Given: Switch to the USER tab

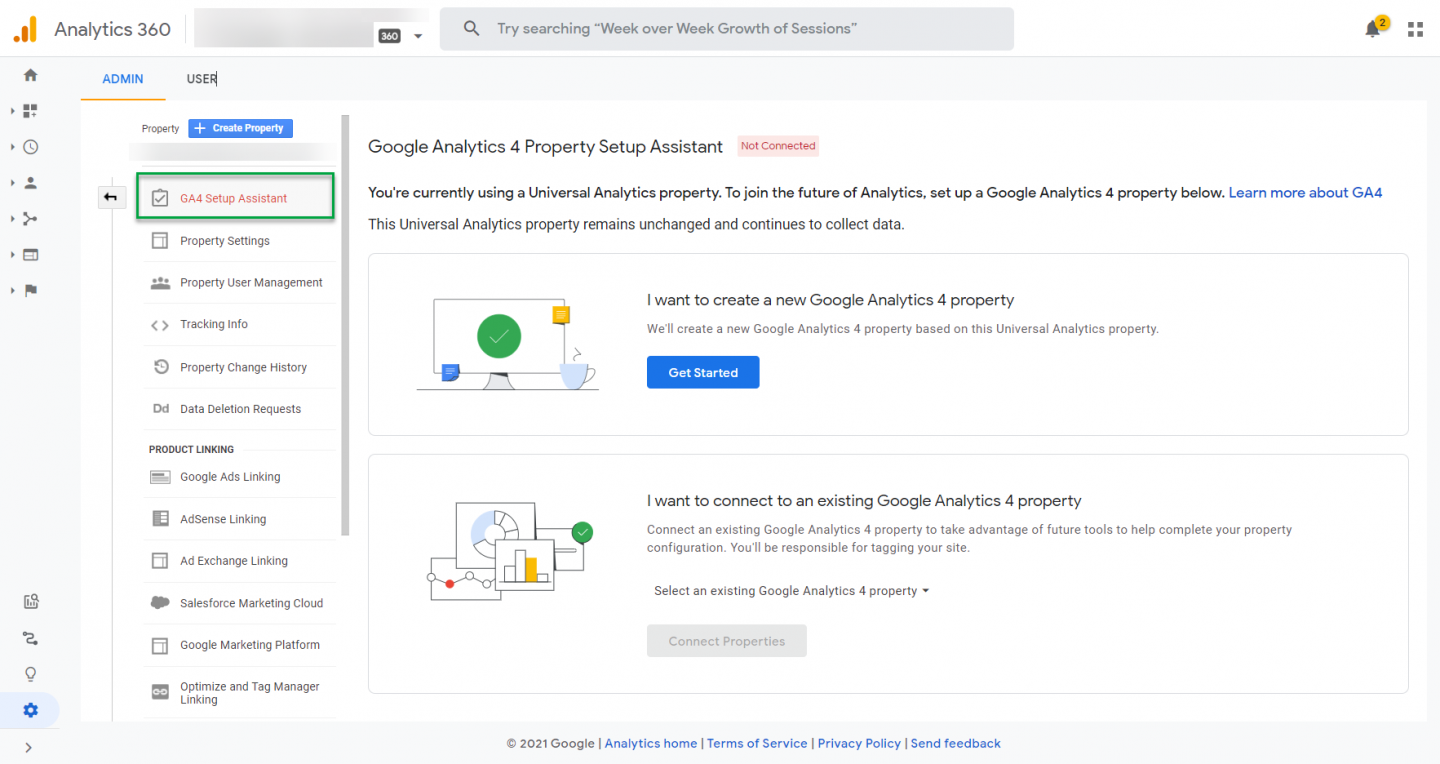Looking at the screenshot, I should pyautogui.click(x=201, y=79).
